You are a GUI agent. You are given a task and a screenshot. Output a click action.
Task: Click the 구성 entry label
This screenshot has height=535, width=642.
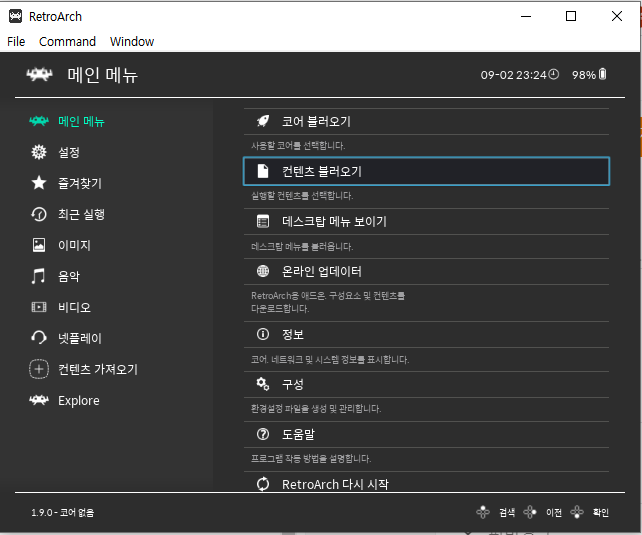tap(293, 384)
